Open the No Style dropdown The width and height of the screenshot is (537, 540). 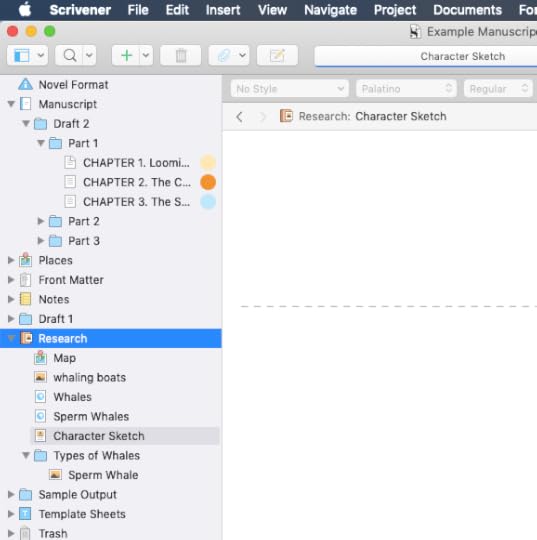click(290, 89)
